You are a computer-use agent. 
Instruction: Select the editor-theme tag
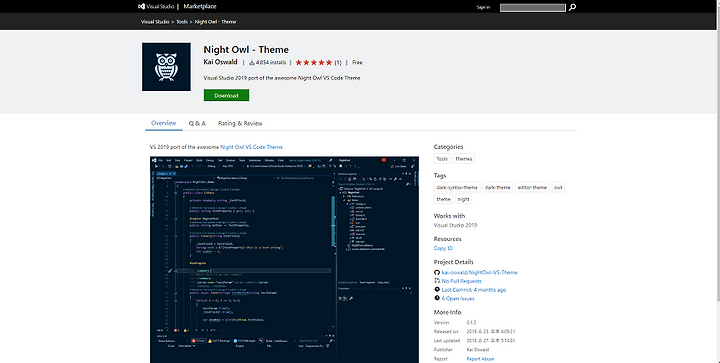pos(532,187)
